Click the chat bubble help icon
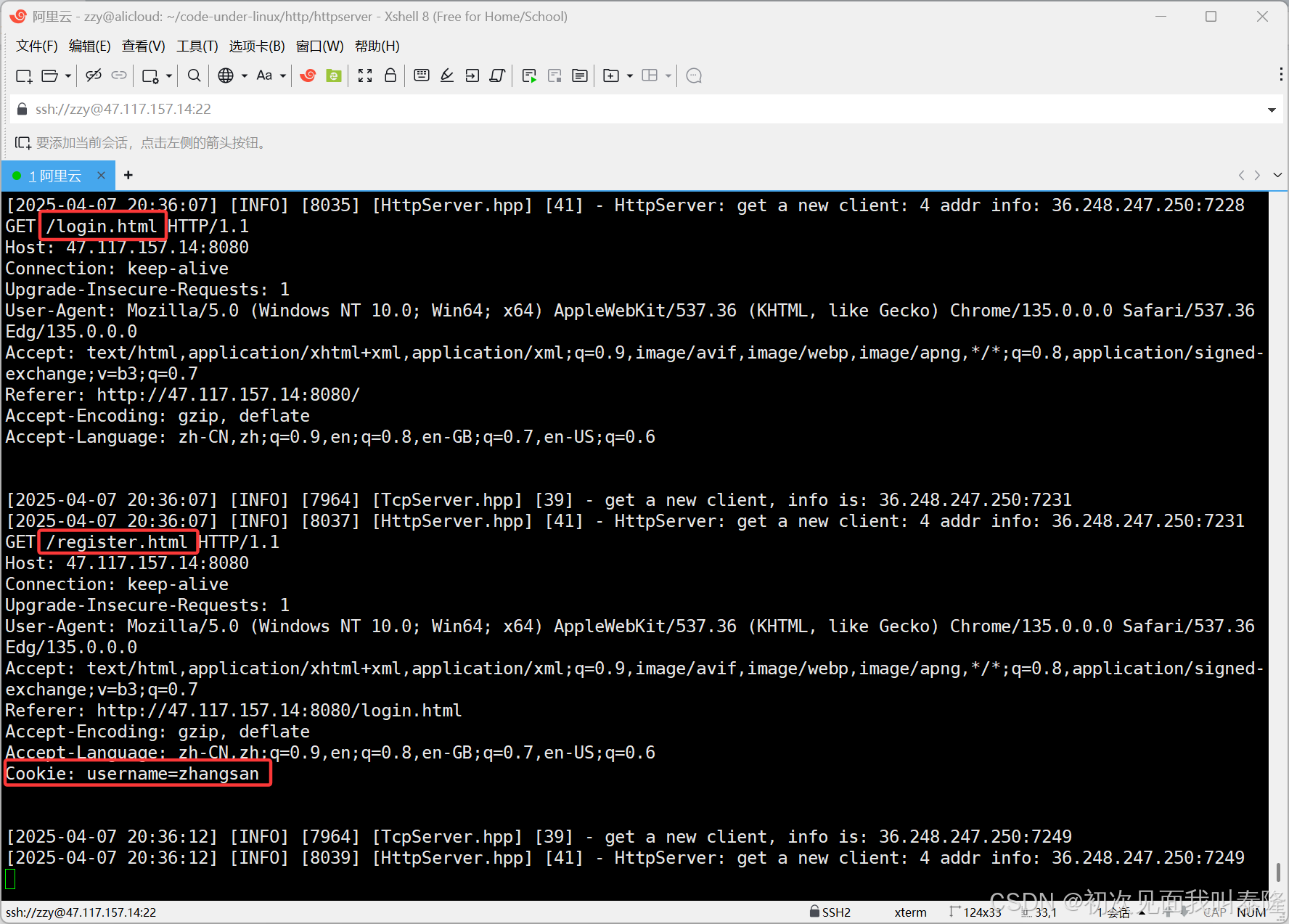This screenshot has height=924, width=1289. coord(694,75)
